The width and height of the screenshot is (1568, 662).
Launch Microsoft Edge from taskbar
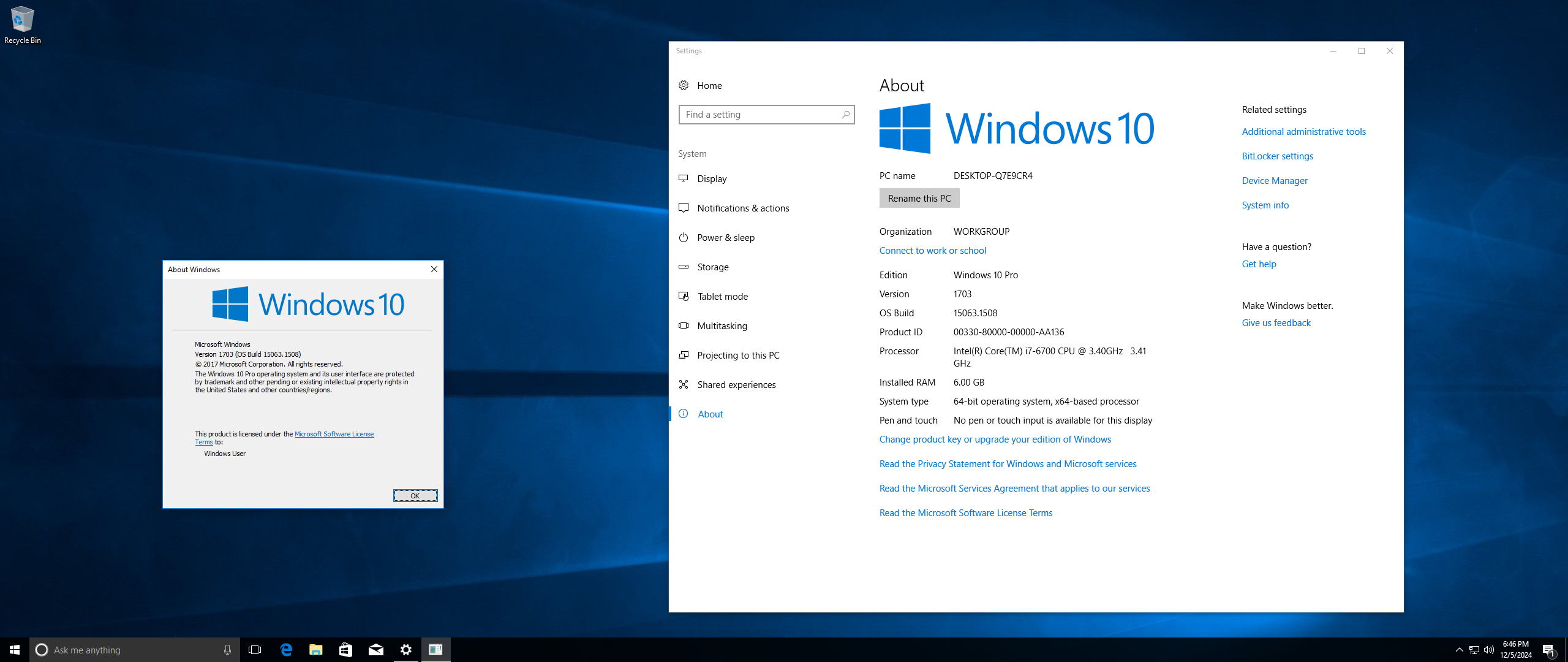(286, 650)
